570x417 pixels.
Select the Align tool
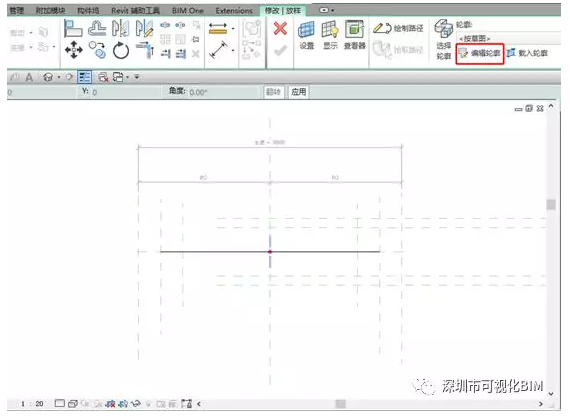tap(73, 28)
